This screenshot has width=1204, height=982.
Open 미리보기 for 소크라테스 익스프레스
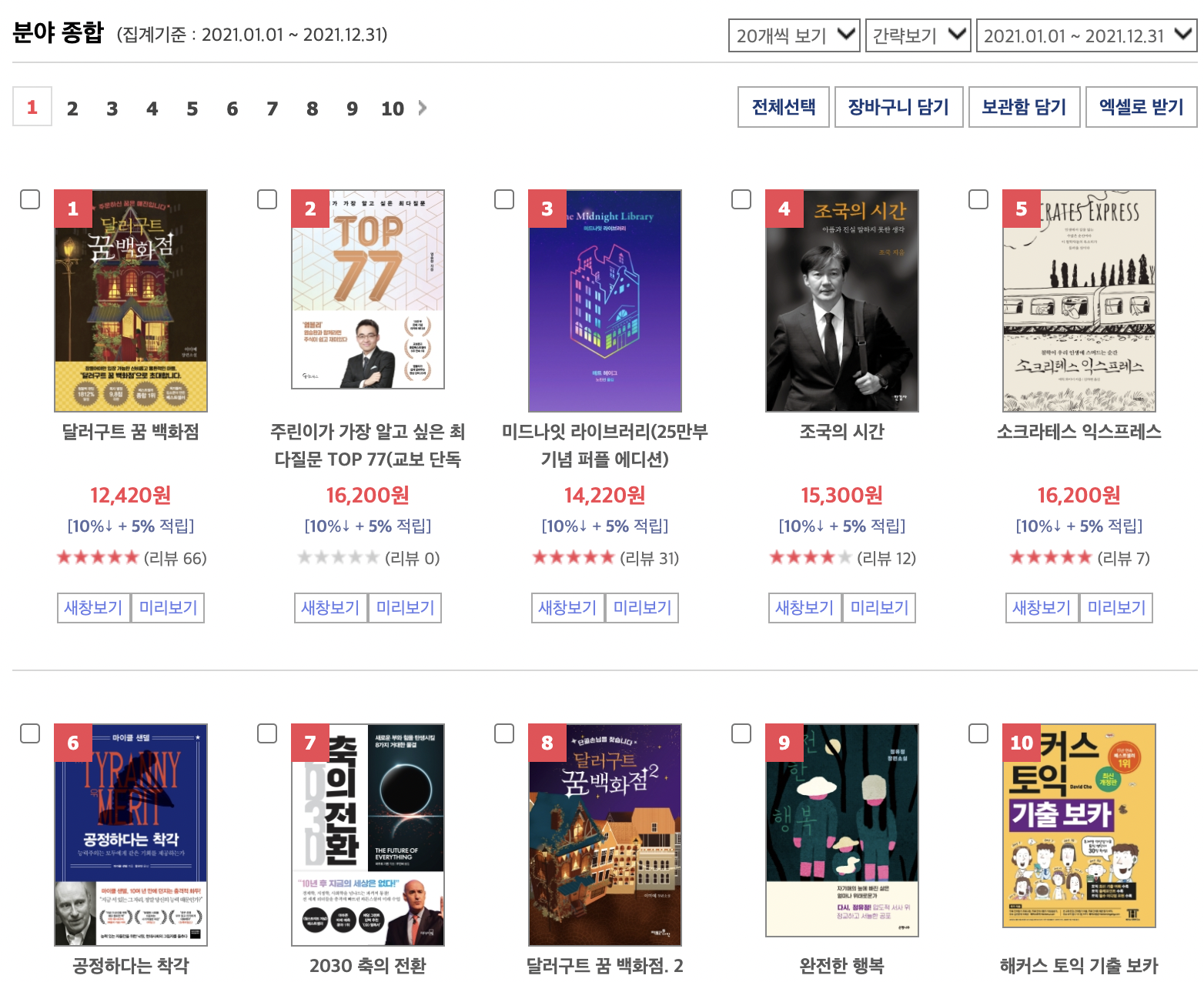tap(1116, 608)
